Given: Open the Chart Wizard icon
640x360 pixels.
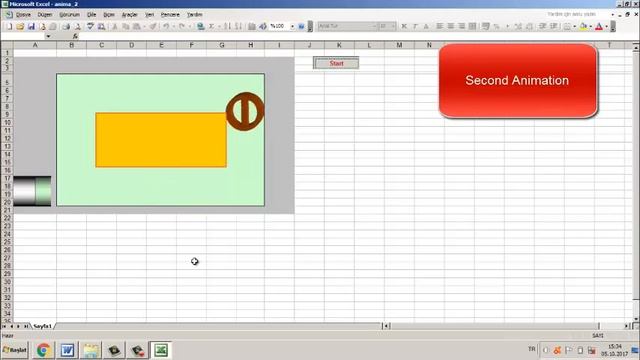Looking at the screenshot, I should (x=252, y=27).
